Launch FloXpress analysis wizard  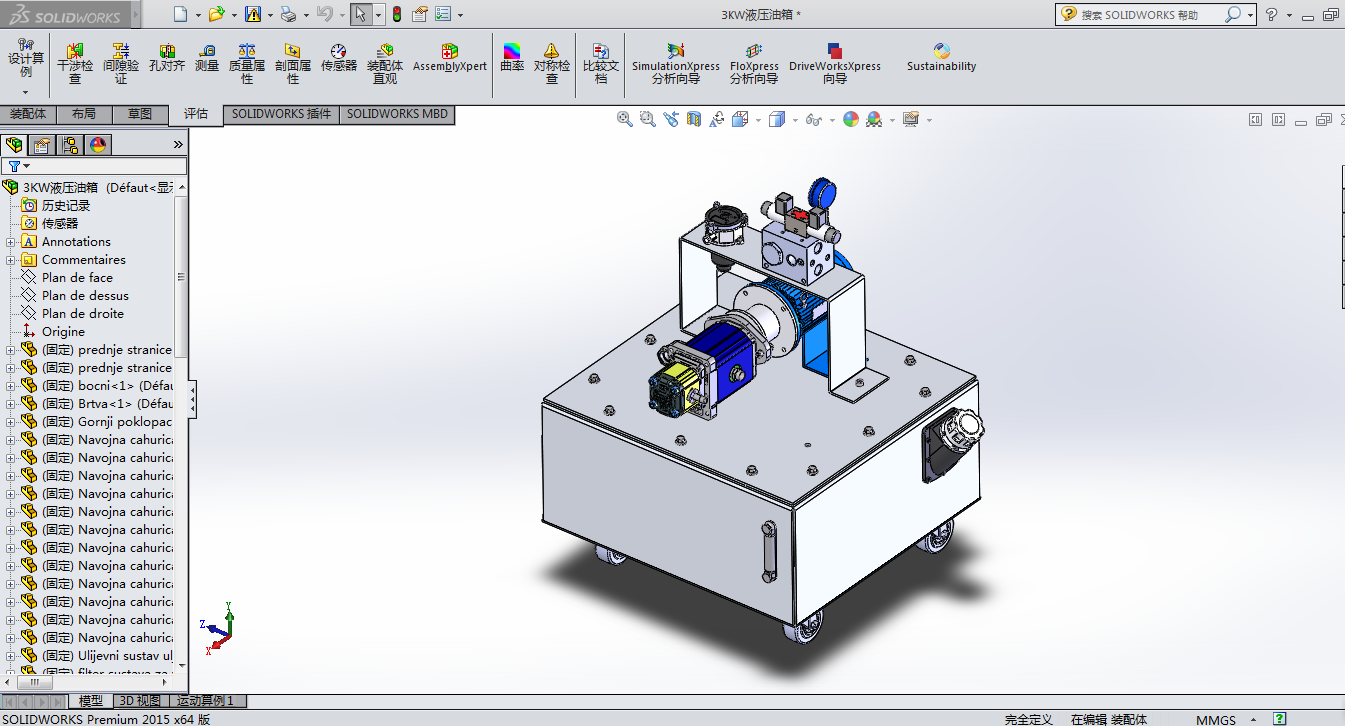[x=754, y=63]
